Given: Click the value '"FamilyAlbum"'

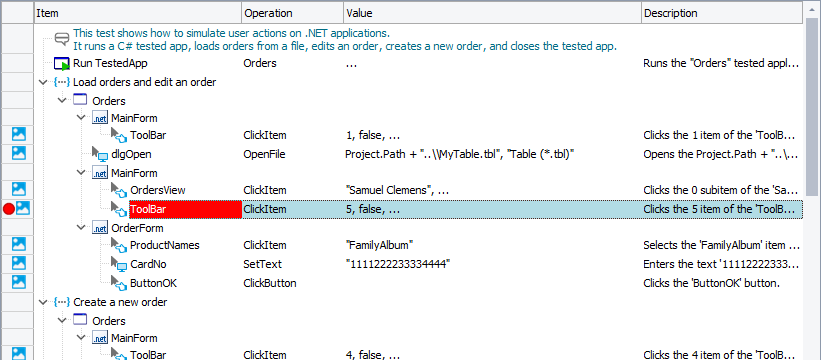Looking at the screenshot, I should click(x=380, y=245).
